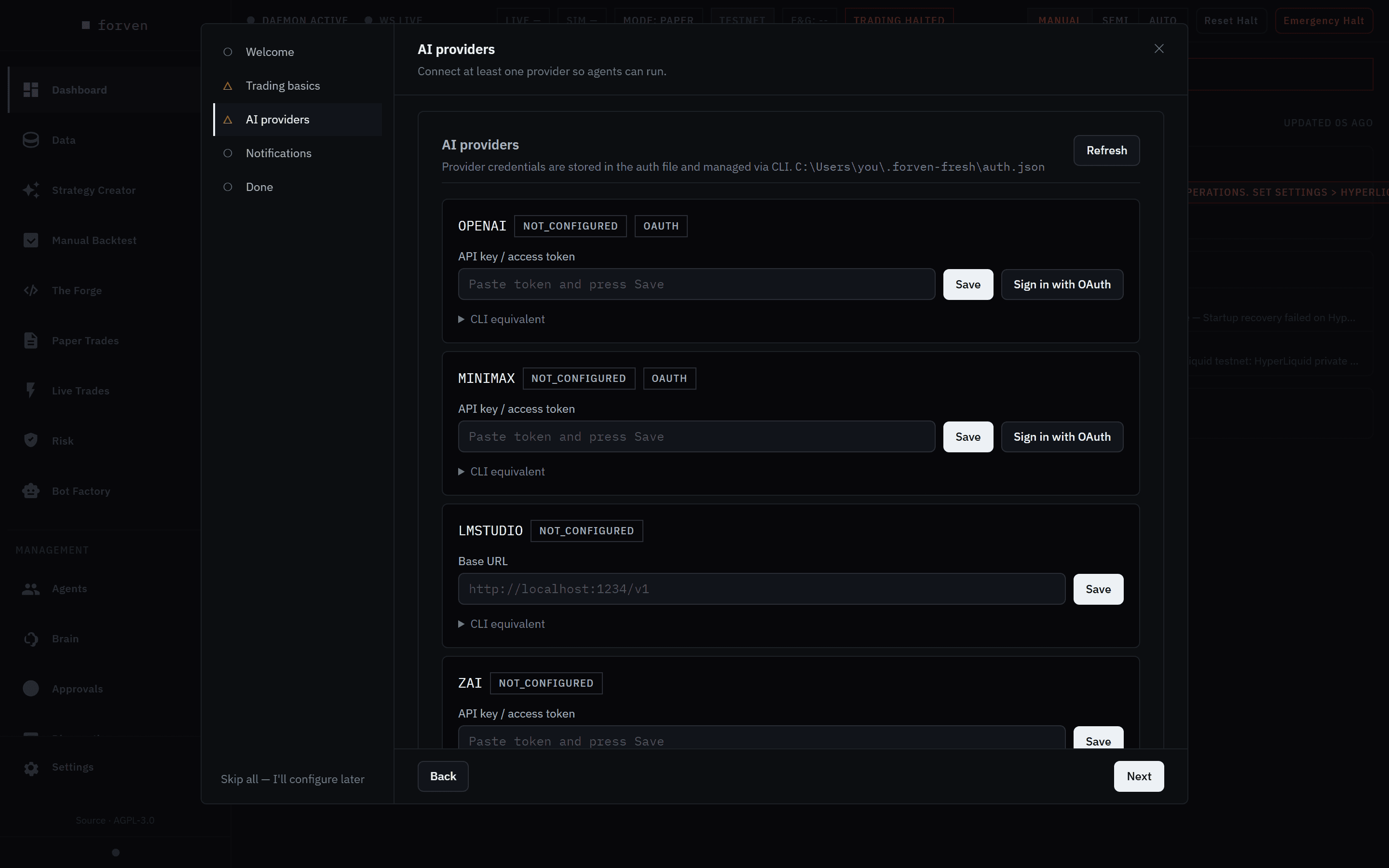The height and width of the screenshot is (868, 1389).
Task: Sign in with OAuth for MINIMAX
Action: coord(1062,437)
